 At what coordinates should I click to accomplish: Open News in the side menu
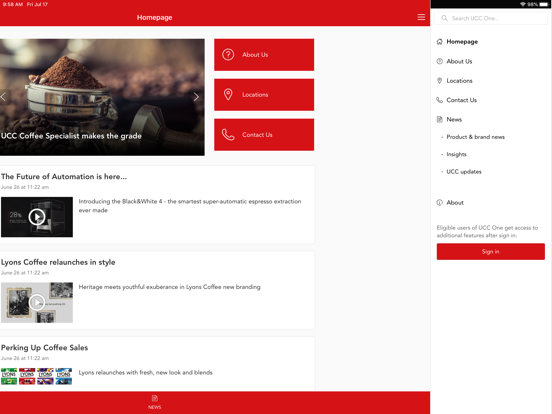(454, 119)
